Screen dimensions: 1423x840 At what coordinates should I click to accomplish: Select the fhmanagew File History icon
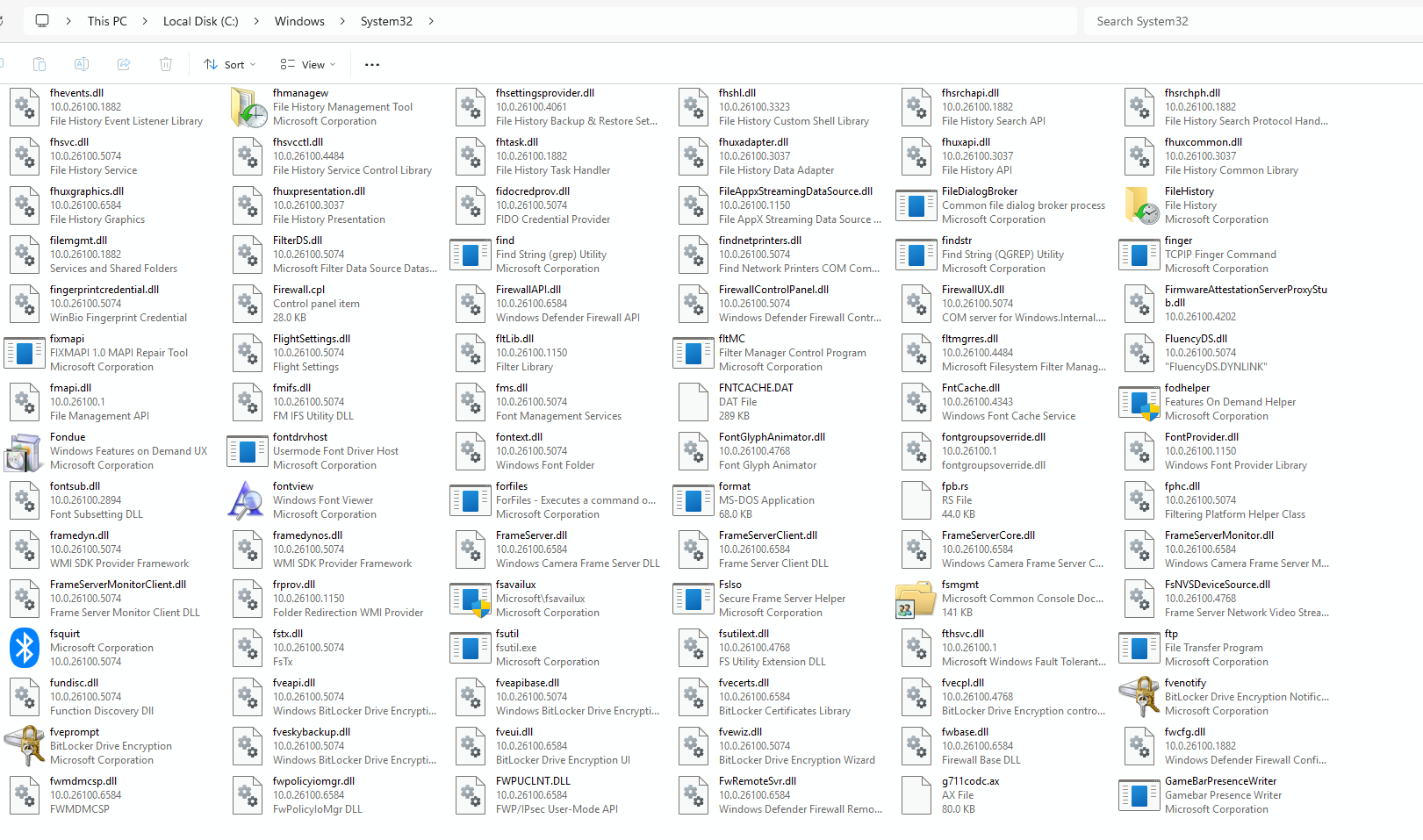pyautogui.click(x=248, y=107)
